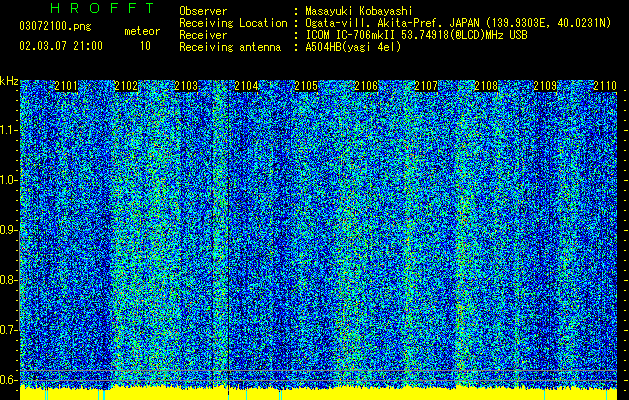Click the 0.9 kHz axis label
The height and width of the screenshot is (400, 629).
(8, 230)
